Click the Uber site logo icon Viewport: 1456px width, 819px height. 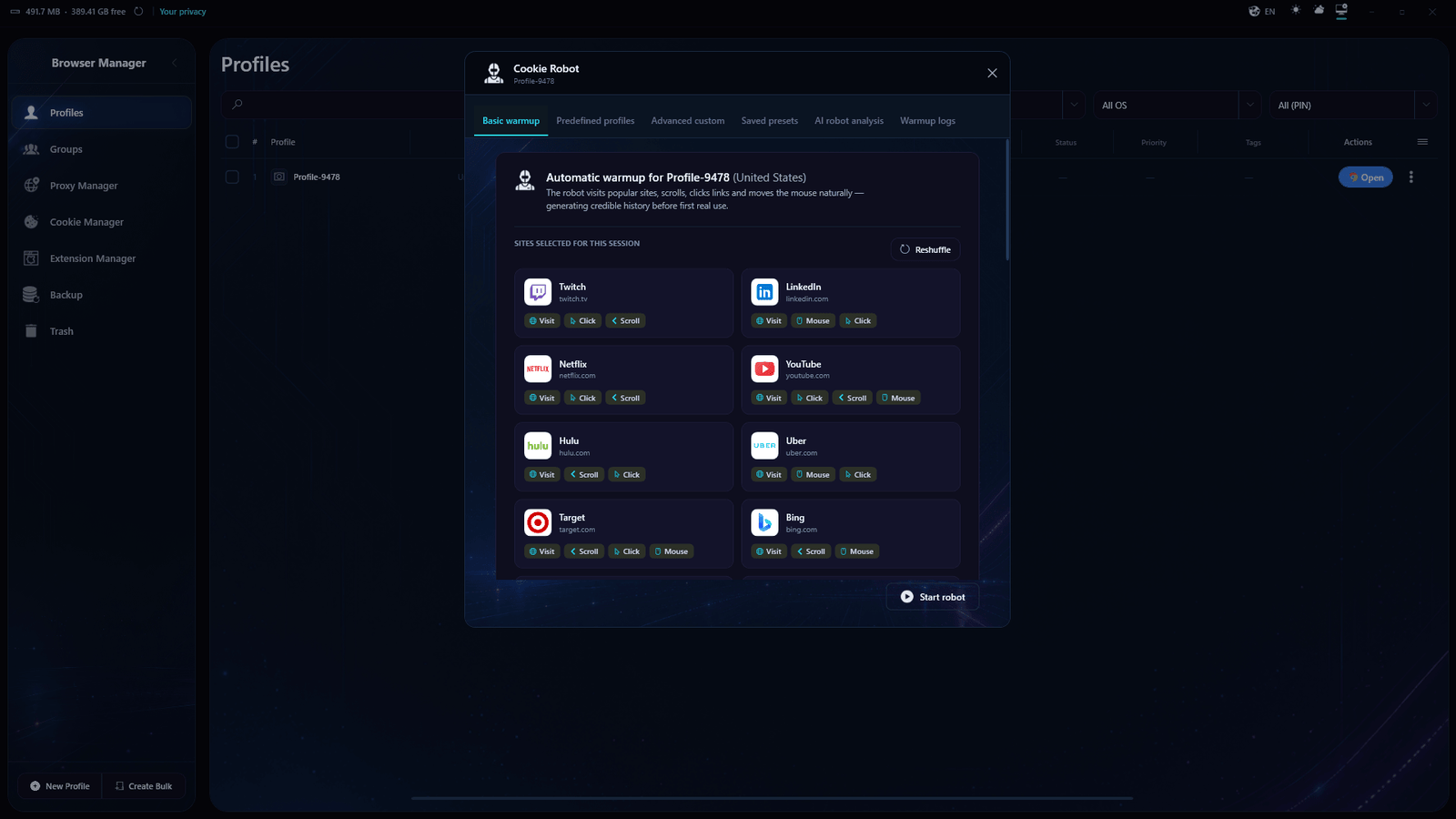[764, 446]
